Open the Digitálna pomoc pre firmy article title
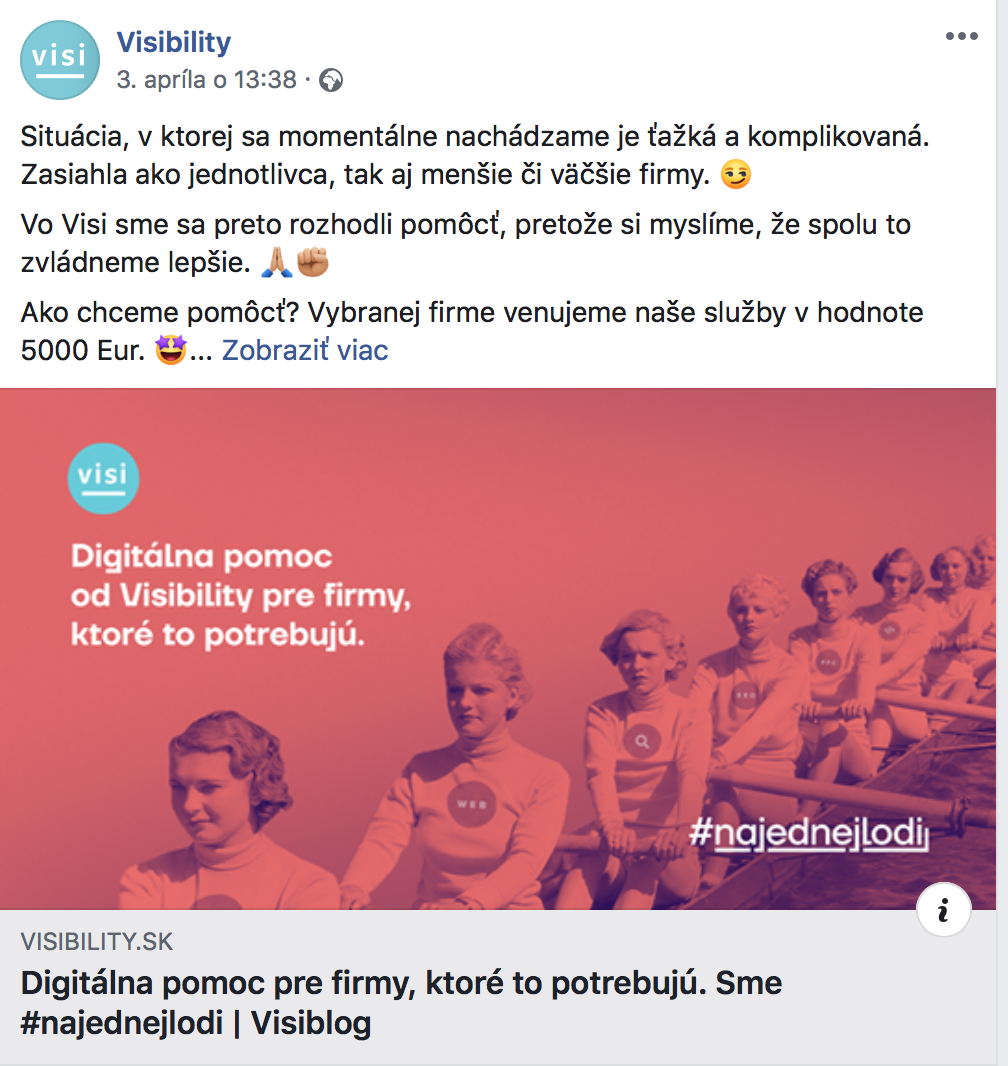 tap(401, 1003)
